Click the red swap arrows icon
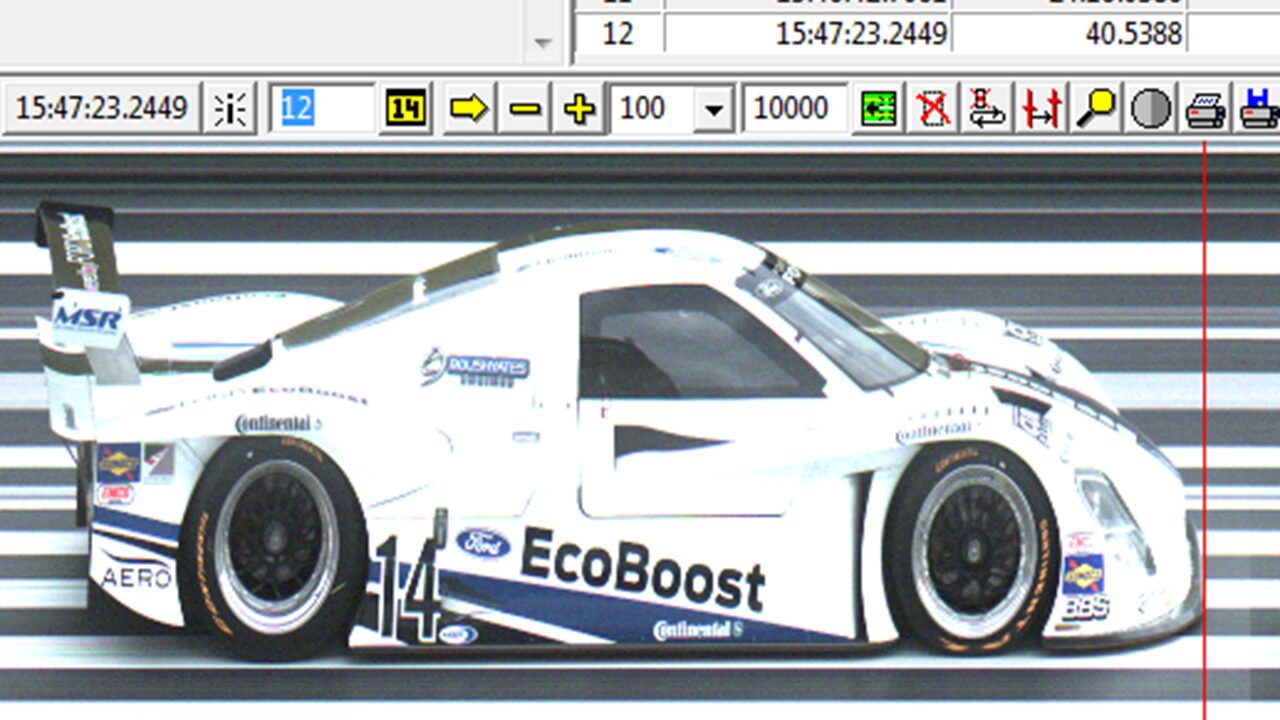This screenshot has width=1280, height=720. pos(987,108)
